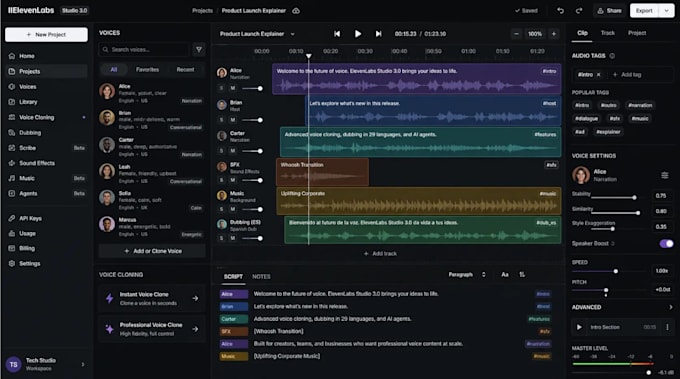The image size is (680, 379).
Task: Zoom out the timeline with the minus button
Action: [516, 34]
